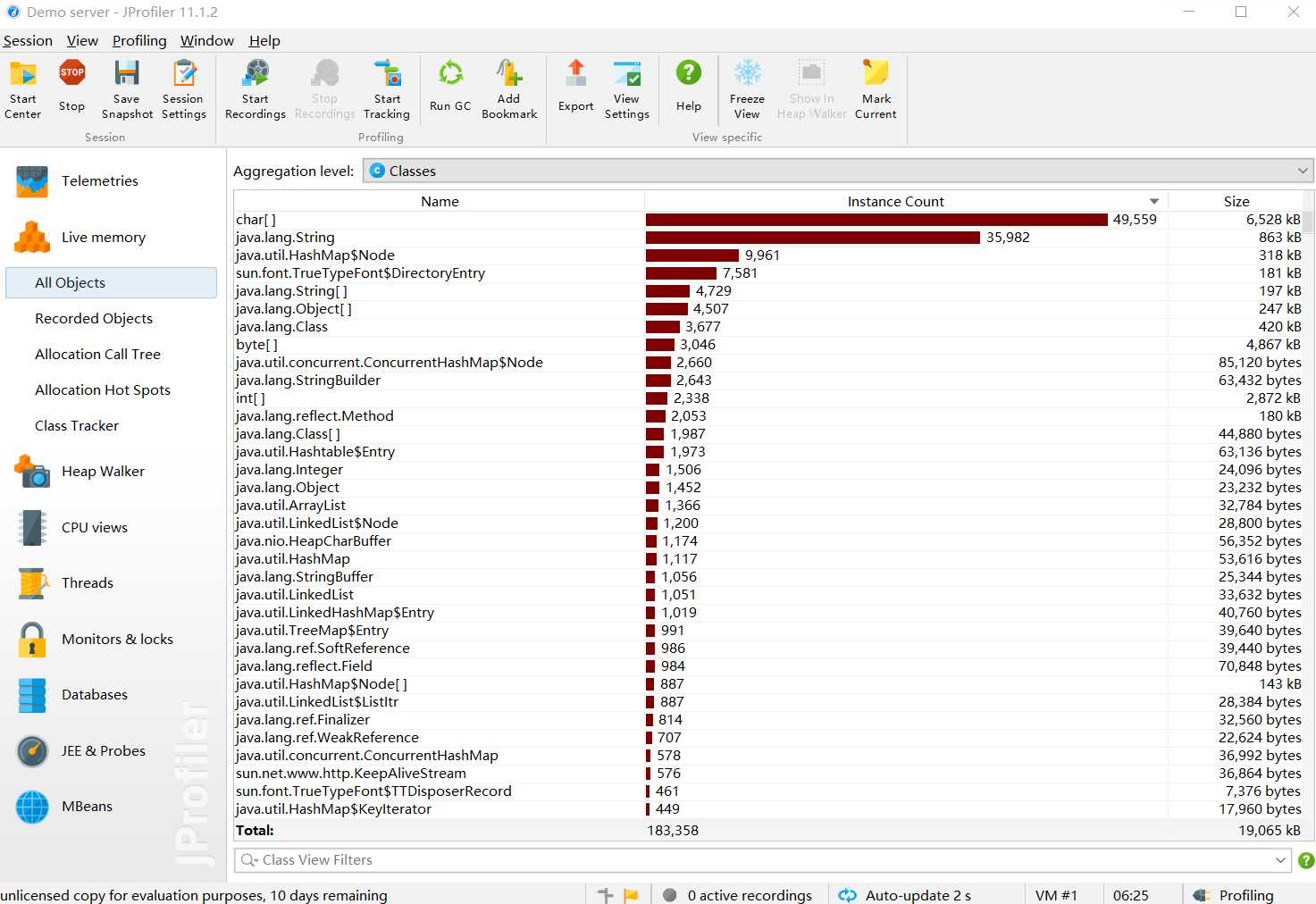Select the java.util.ArrayList row

(768, 506)
